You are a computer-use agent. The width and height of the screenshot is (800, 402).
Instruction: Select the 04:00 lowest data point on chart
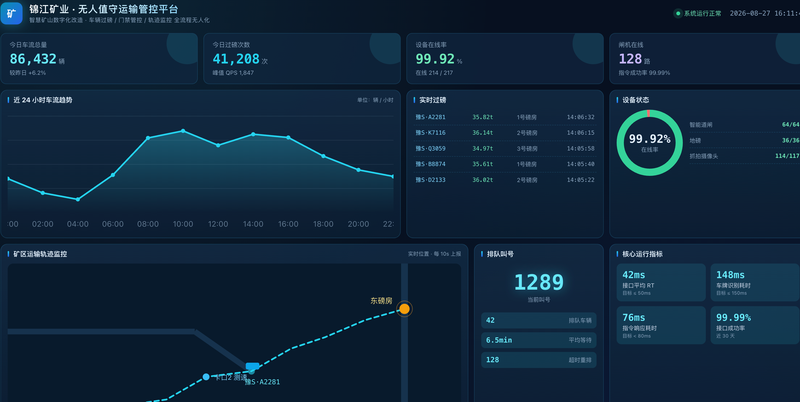point(78,199)
